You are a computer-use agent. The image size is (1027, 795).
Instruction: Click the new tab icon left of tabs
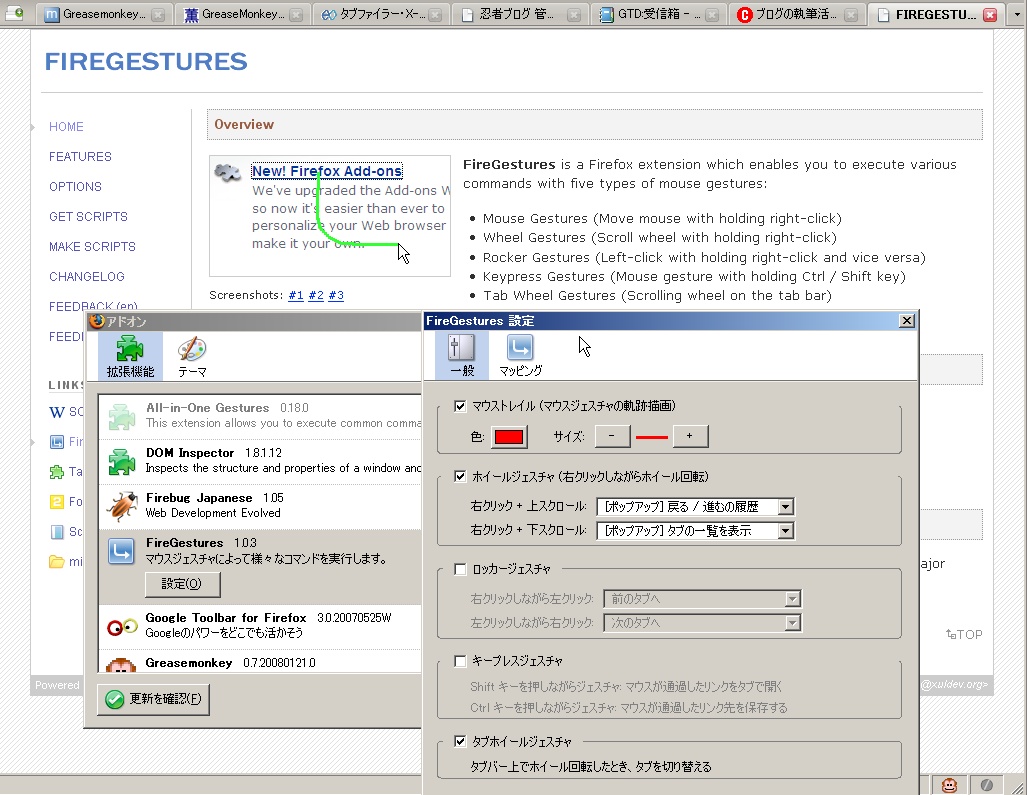(14, 12)
